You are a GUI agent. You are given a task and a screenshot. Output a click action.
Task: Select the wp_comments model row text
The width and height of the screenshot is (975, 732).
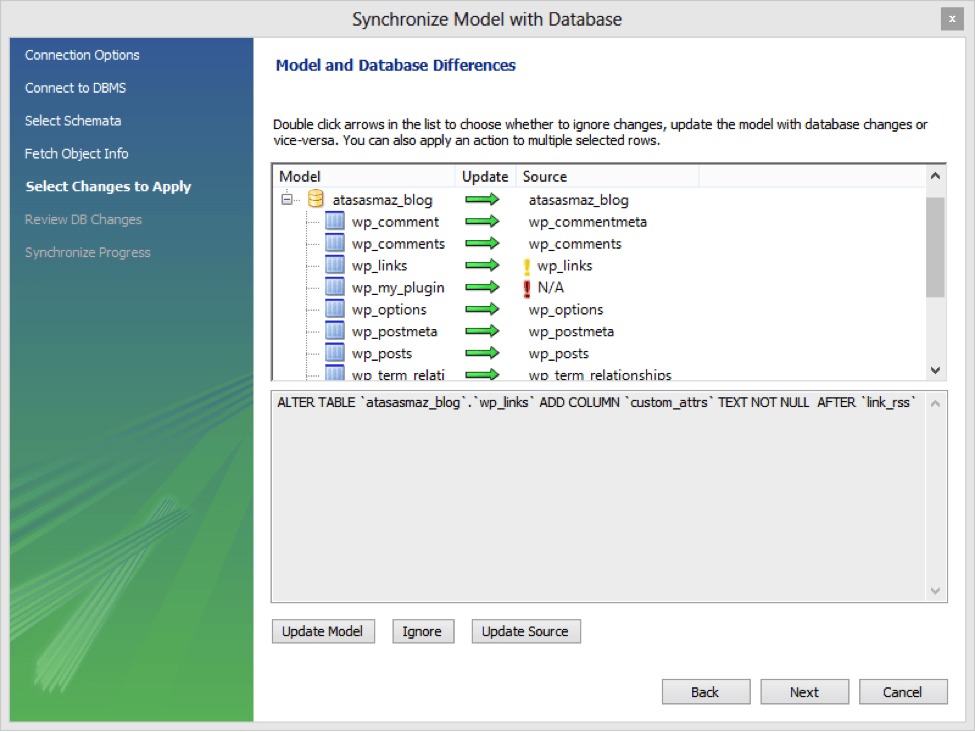[x=398, y=244]
